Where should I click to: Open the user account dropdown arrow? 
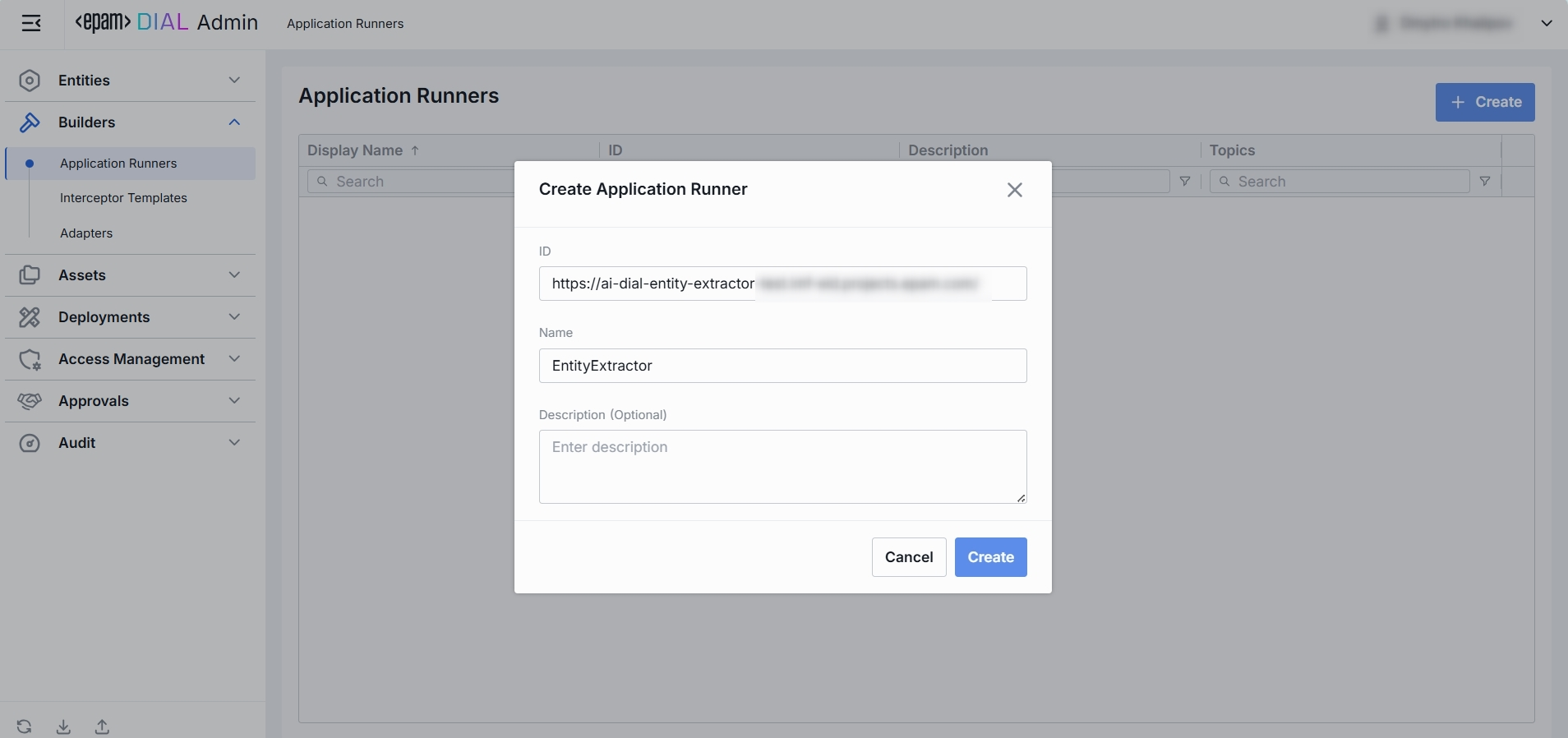(1547, 24)
